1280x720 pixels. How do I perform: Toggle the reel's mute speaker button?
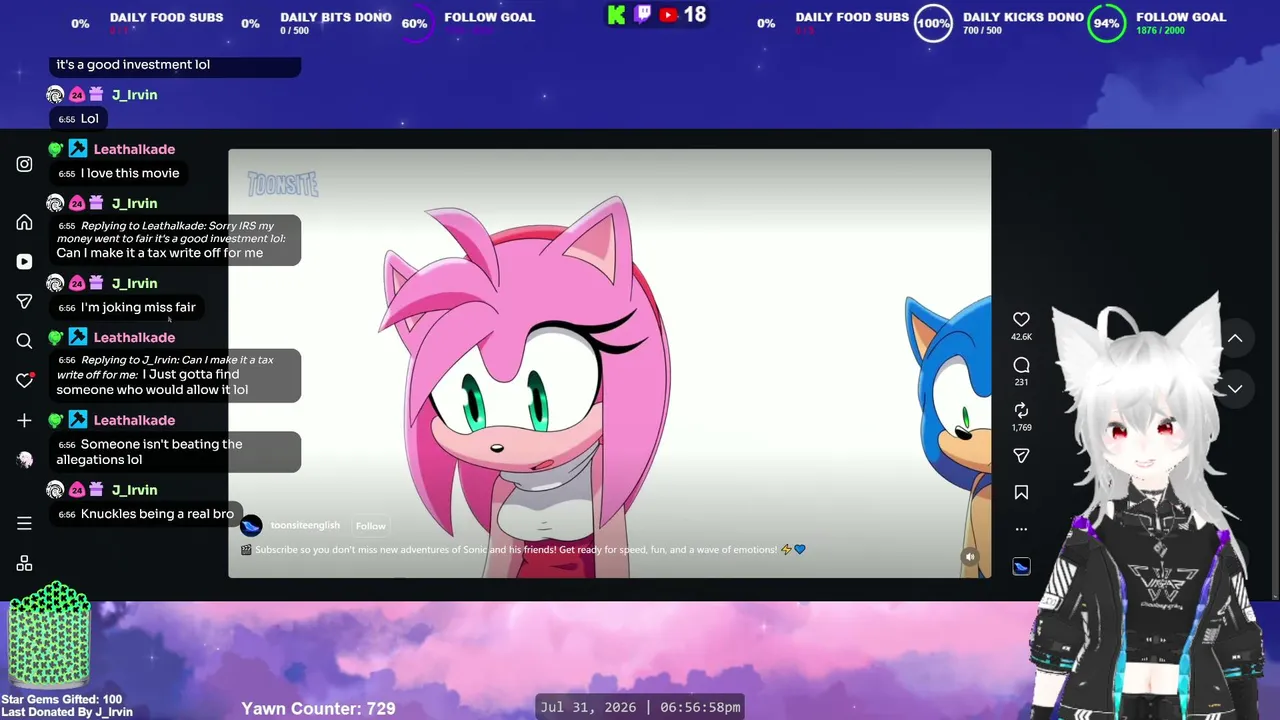click(969, 557)
